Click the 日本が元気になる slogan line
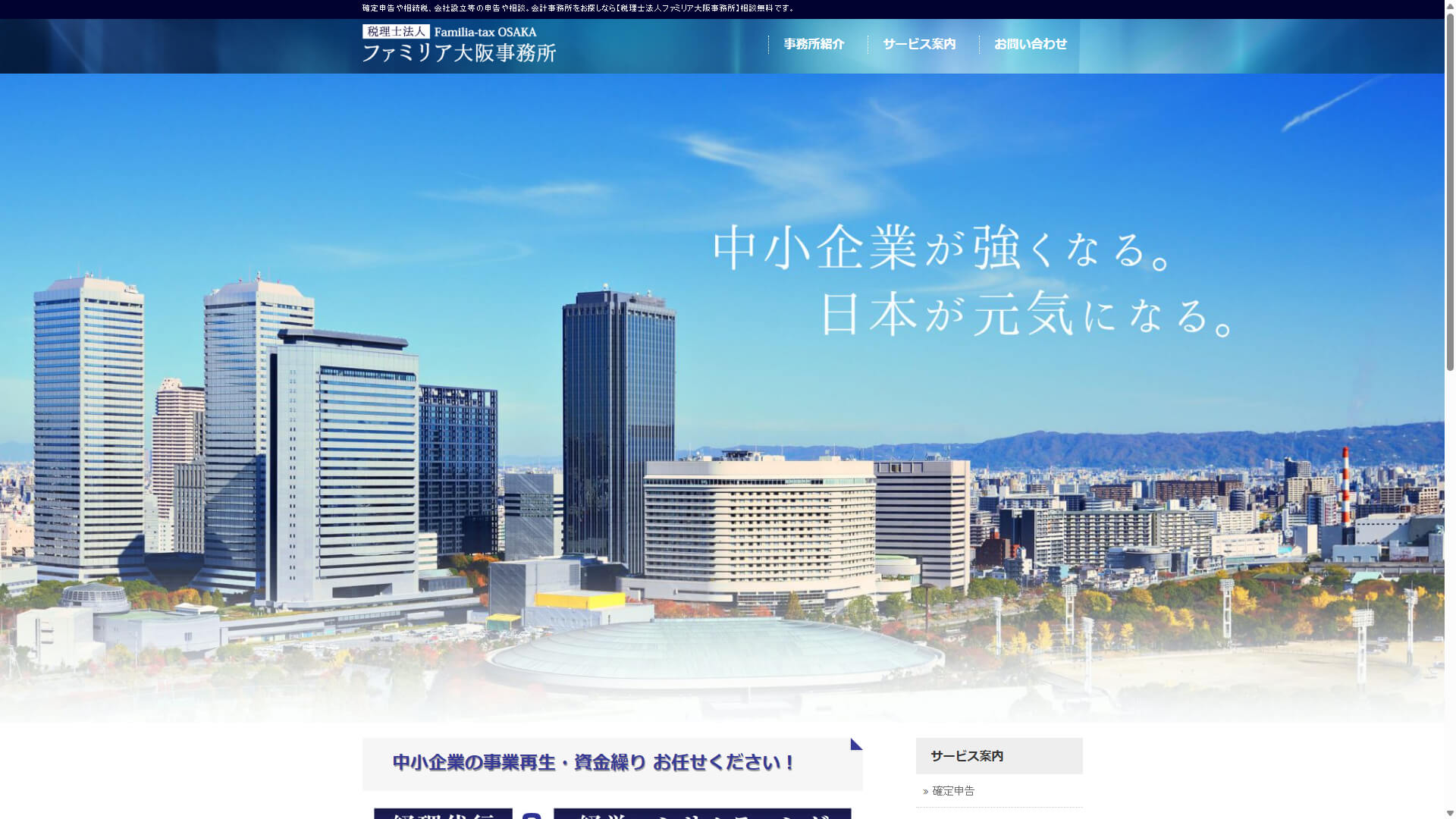1456x819 pixels. pos(1028,314)
